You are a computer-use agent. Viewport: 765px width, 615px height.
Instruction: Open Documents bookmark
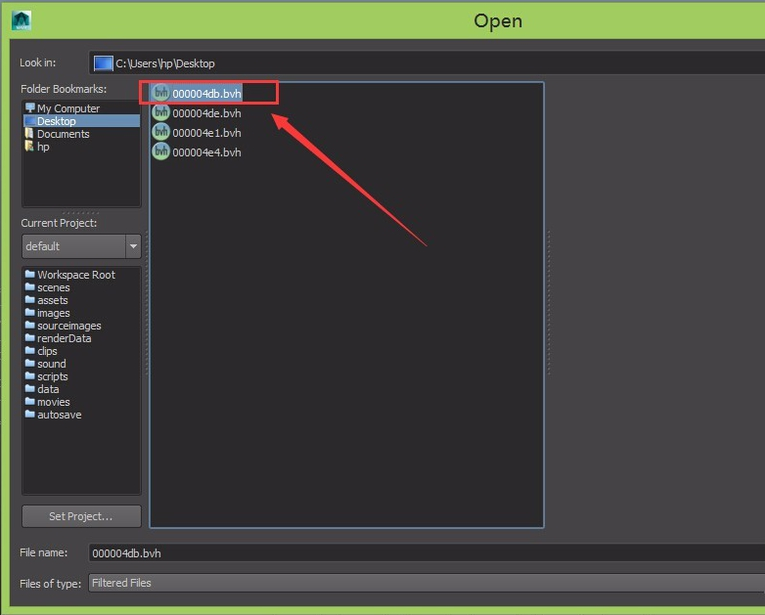63,134
